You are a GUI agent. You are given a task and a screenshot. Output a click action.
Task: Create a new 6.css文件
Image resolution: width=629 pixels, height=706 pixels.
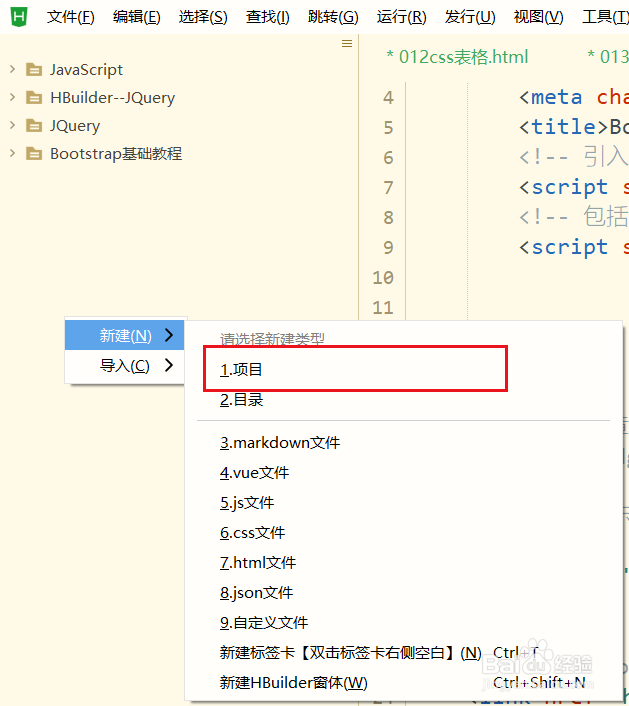(x=252, y=533)
